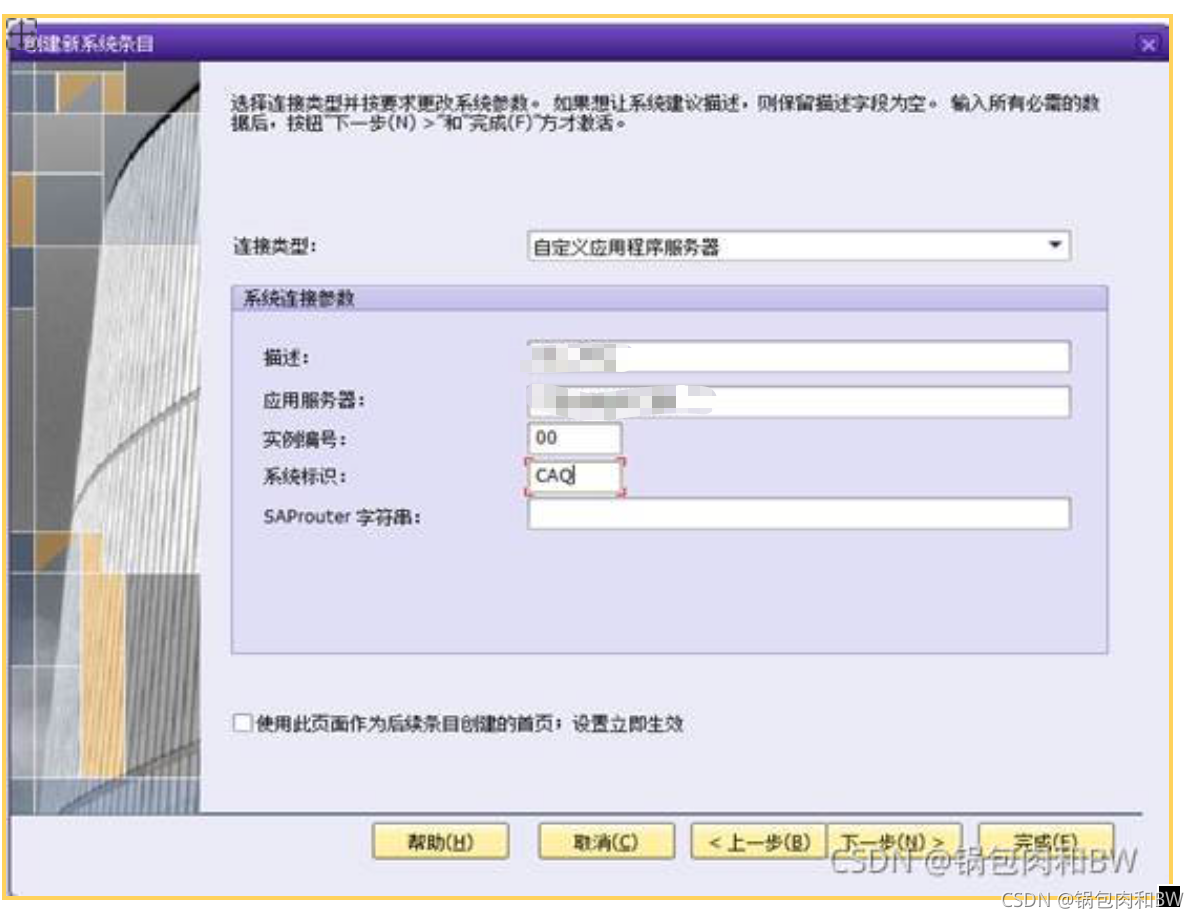This screenshot has height=918, width=1199.
Task: Go back with < 上一步(B) button
Action: tap(759, 842)
